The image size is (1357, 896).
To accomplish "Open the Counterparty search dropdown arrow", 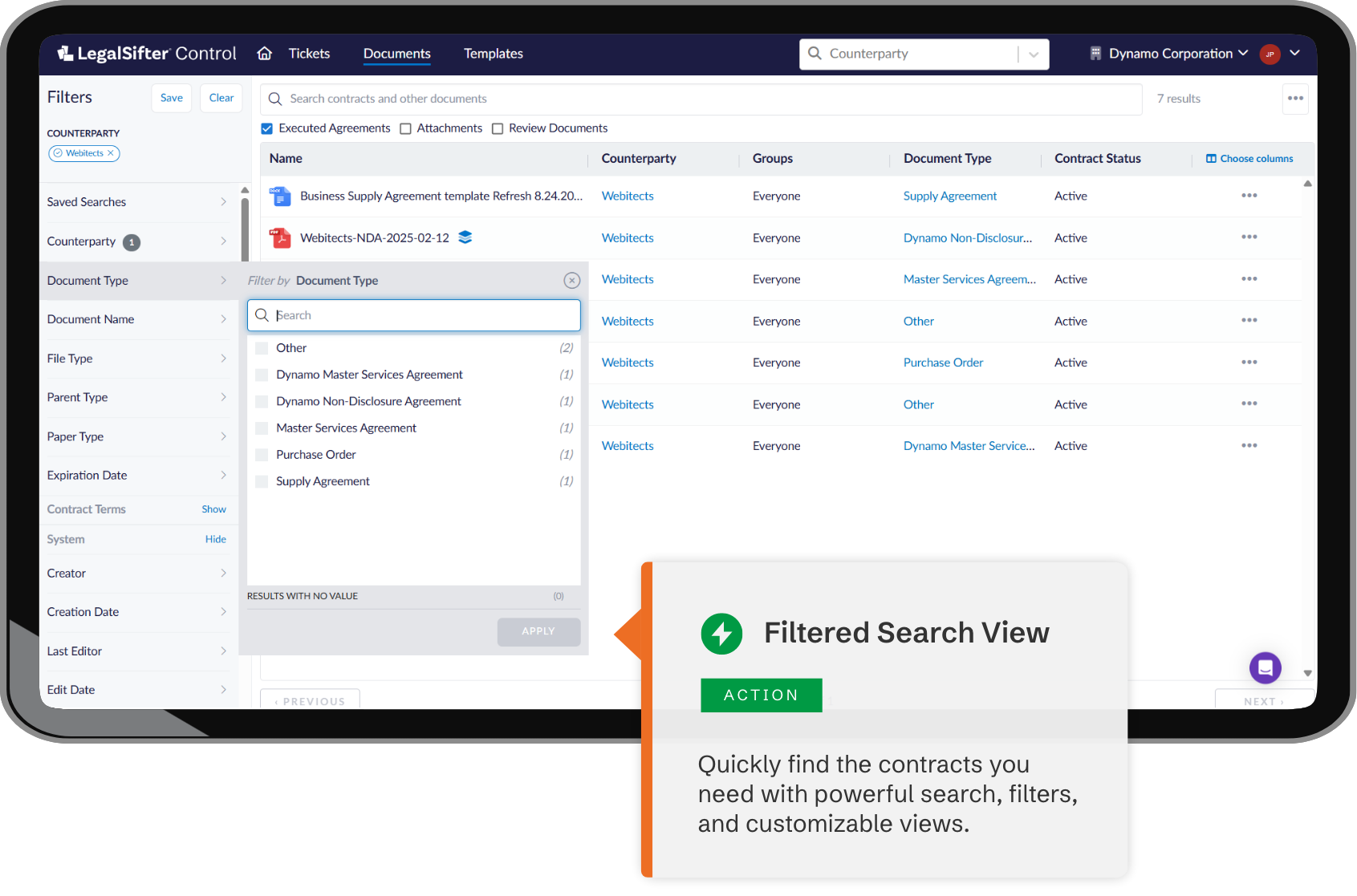I will point(1034,55).
